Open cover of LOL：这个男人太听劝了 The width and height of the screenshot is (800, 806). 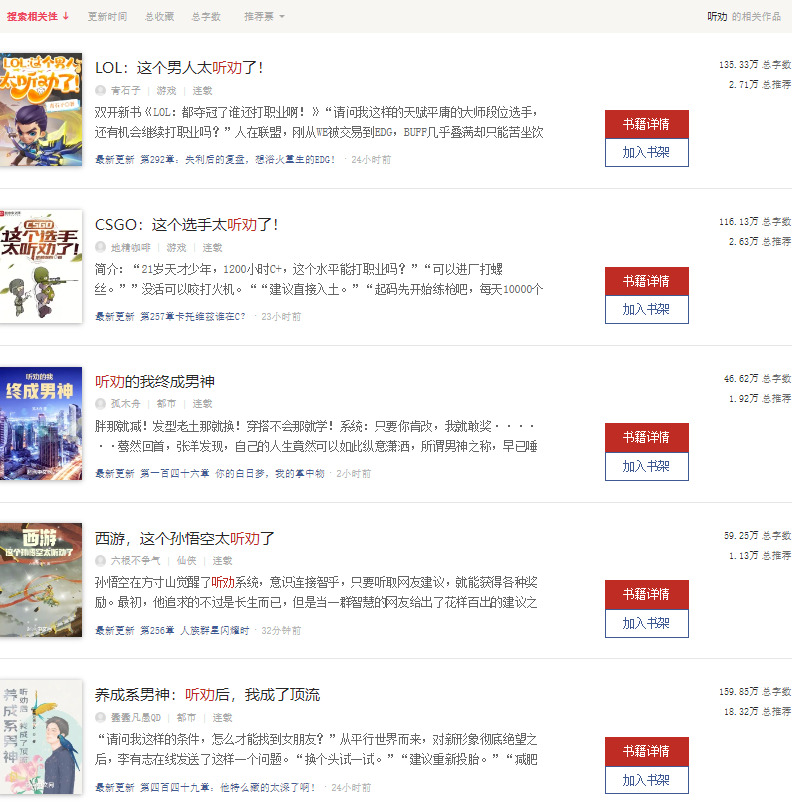click(x=41, y=109)
